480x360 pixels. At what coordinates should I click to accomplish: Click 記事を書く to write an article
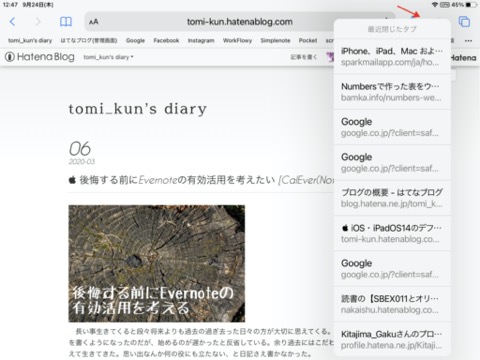tap(304, 57)
